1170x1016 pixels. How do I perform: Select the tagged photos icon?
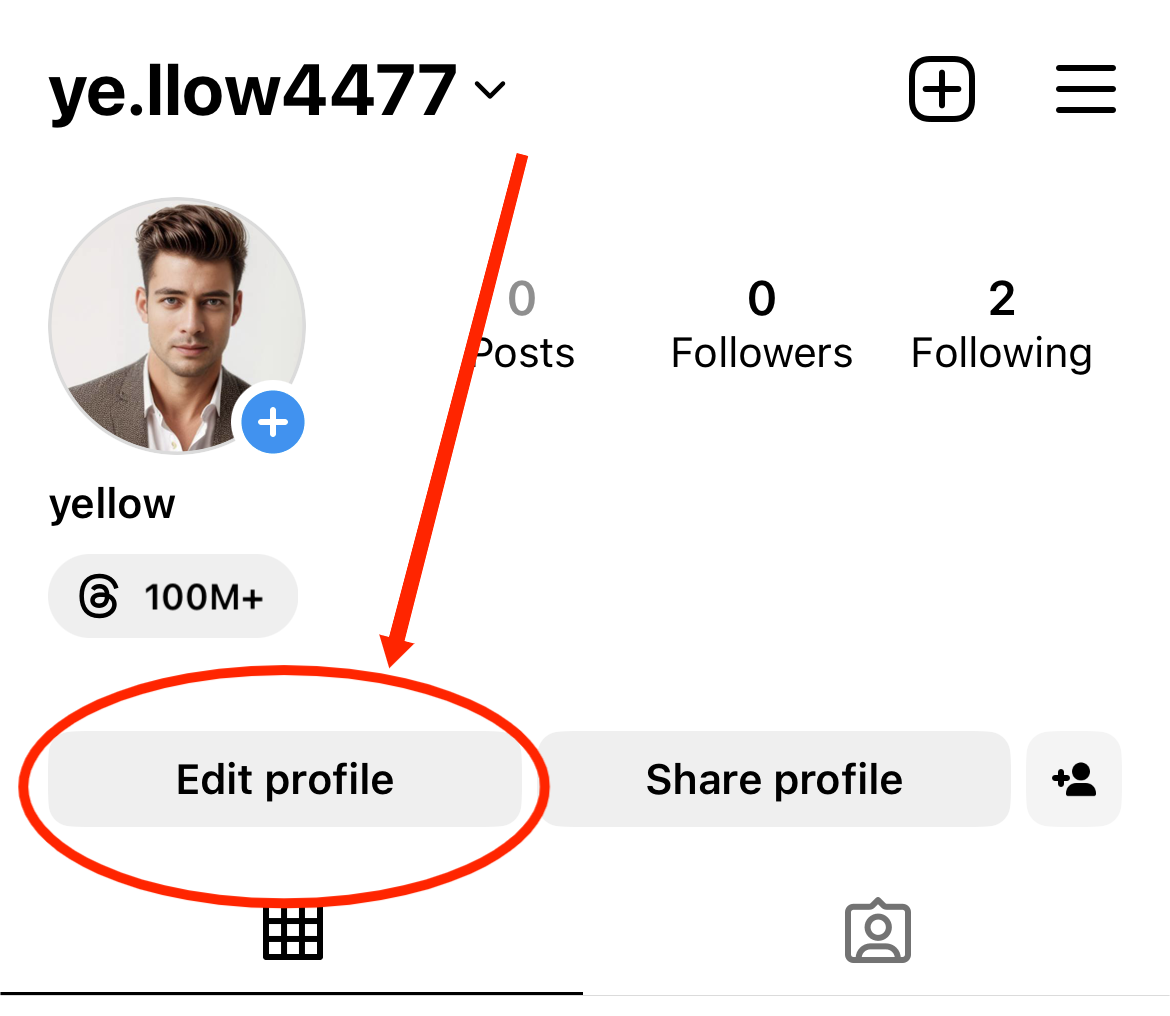877,931
